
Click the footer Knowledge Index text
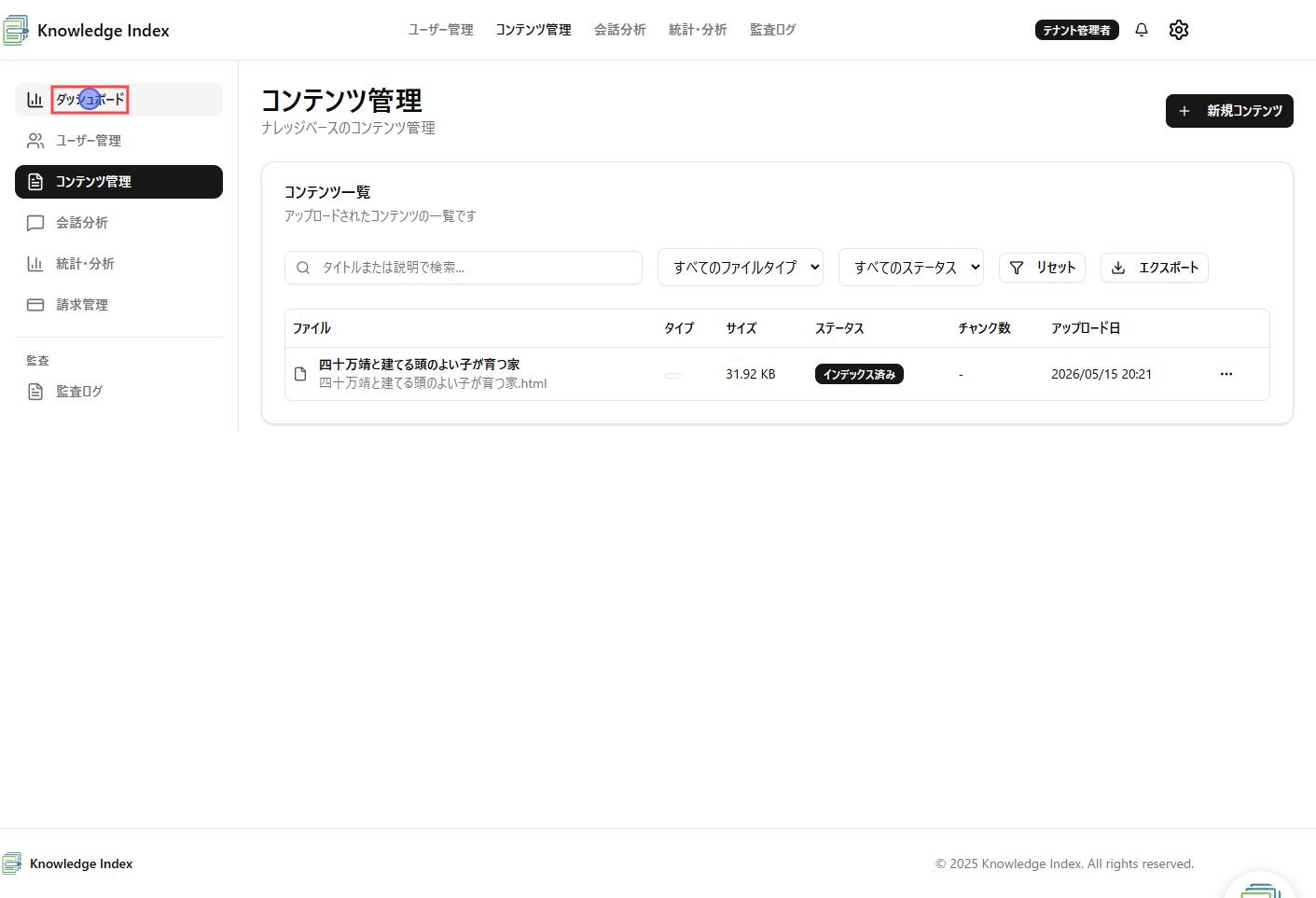81,863
